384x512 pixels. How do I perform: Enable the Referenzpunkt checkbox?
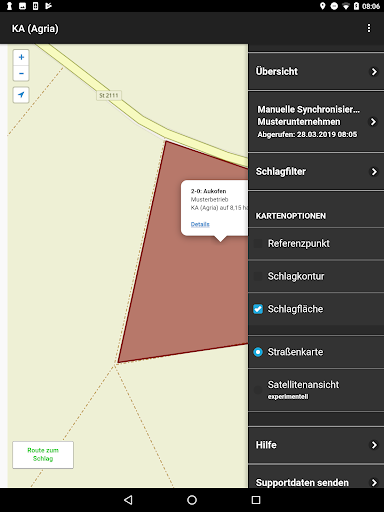tap(258, 244)
